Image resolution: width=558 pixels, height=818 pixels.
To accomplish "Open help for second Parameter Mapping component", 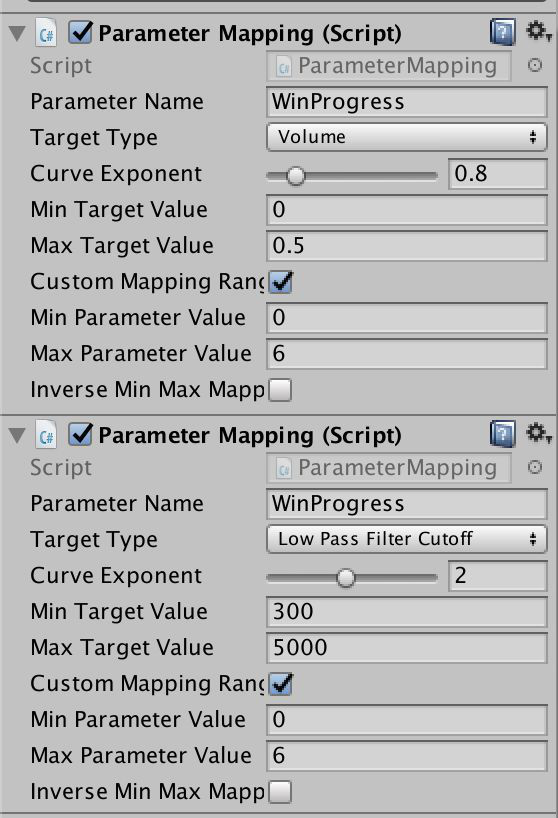I will (x=502, y=435).
